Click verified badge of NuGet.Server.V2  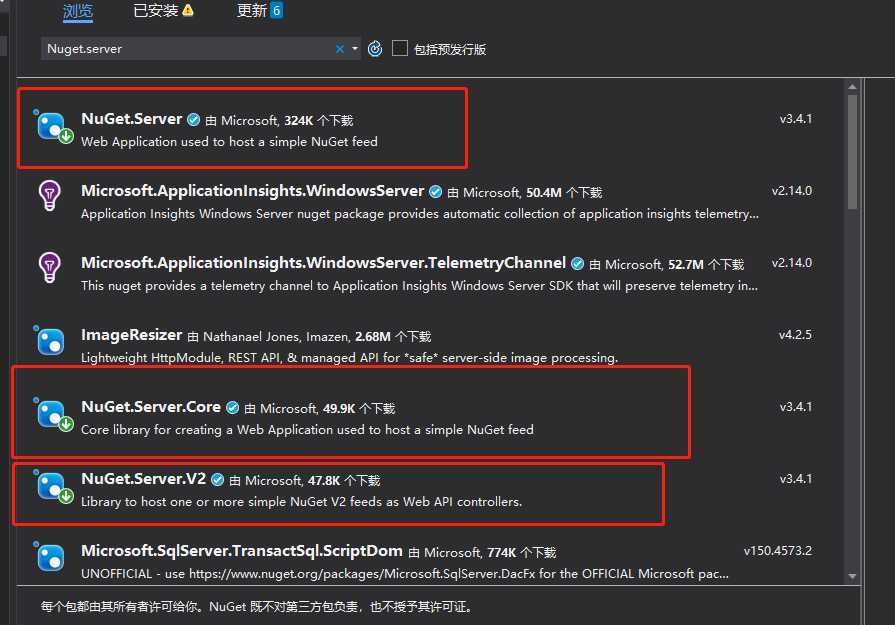click(217, 479)
